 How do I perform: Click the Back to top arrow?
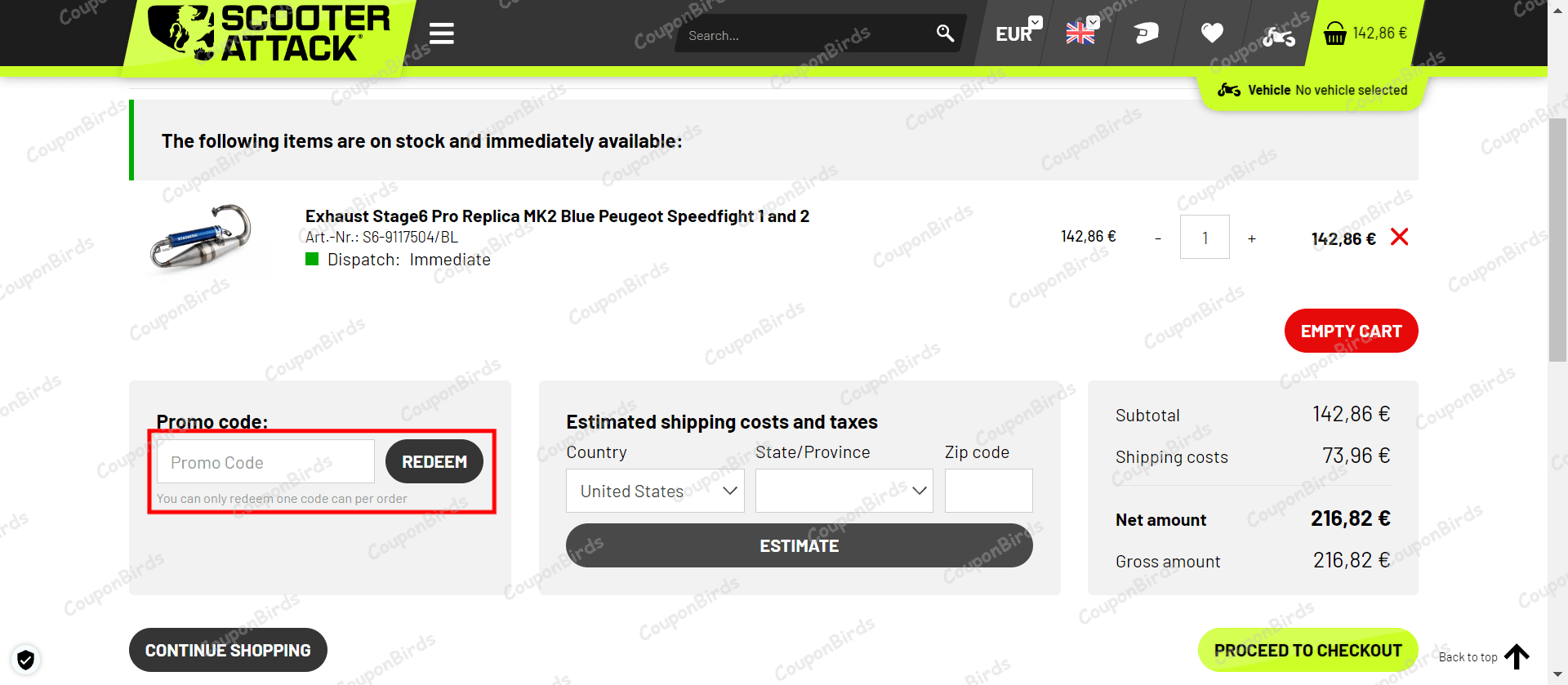tap(1517, 656)
